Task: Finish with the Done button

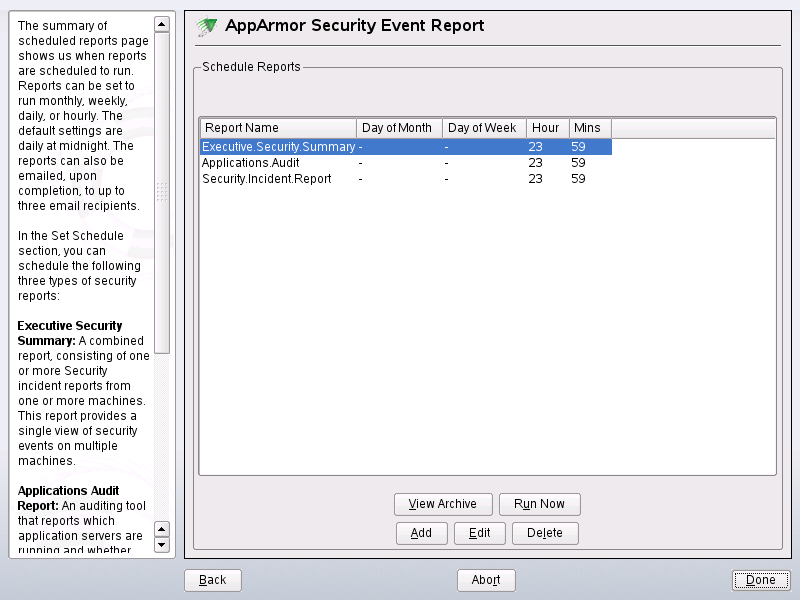Action: point(760,580)
